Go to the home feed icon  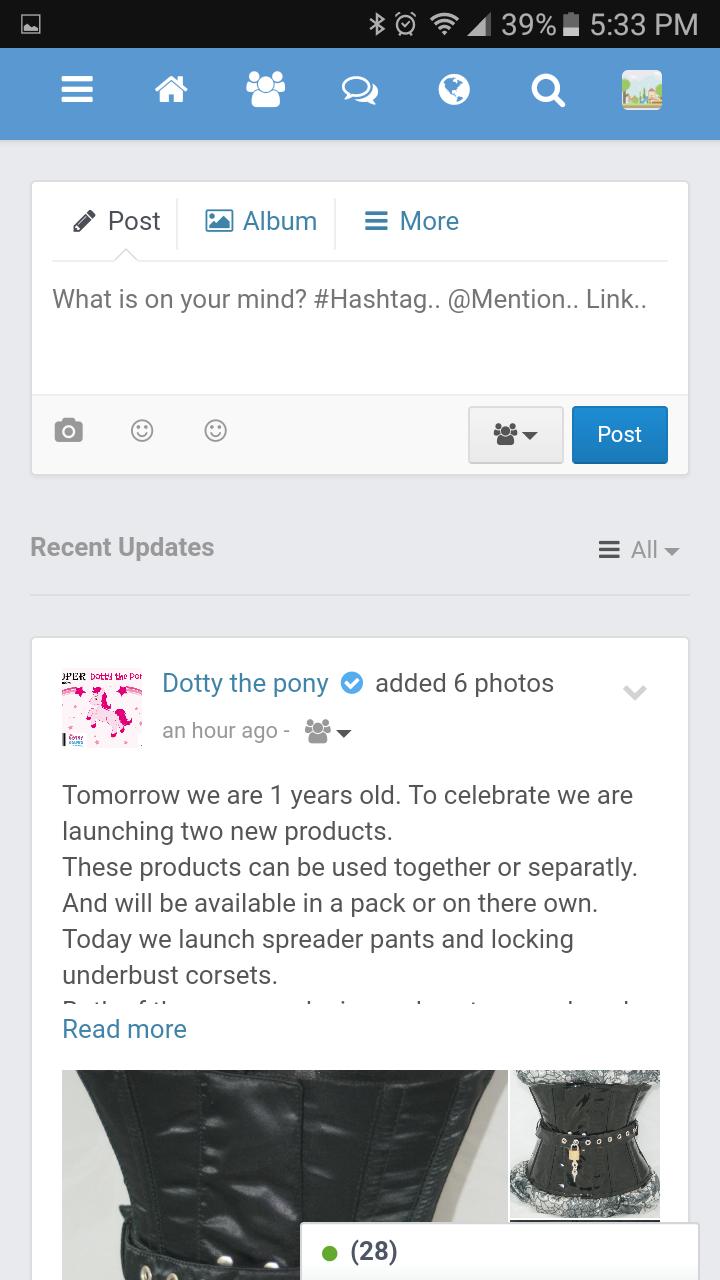tap(171, 91)
